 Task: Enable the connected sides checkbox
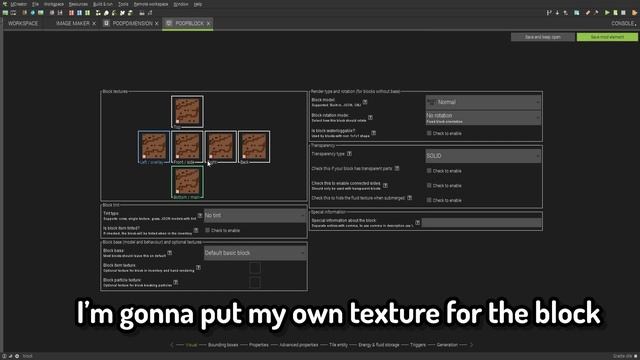coord(429,185)
